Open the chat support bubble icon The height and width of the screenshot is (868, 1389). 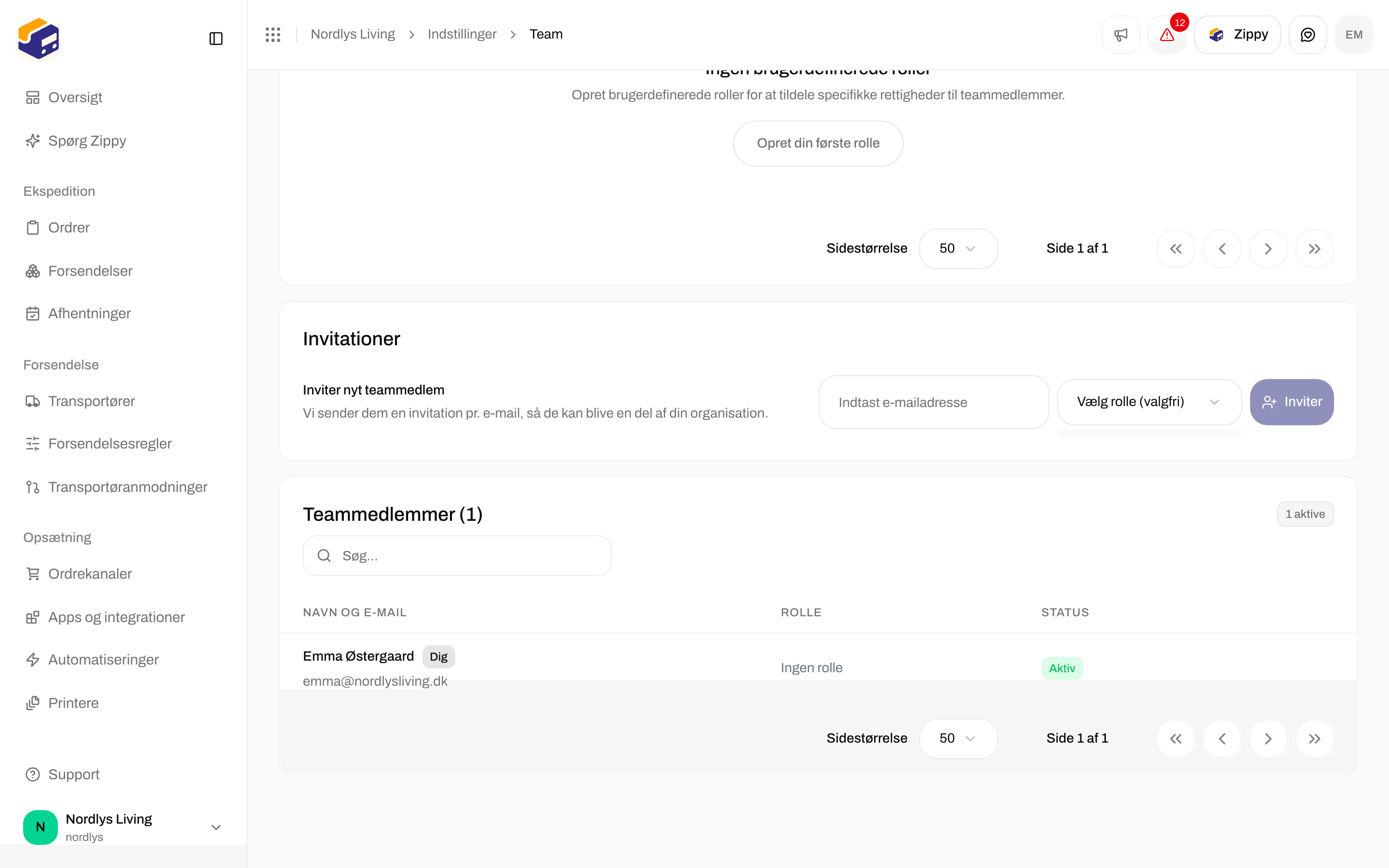(x=1307, y=35)
